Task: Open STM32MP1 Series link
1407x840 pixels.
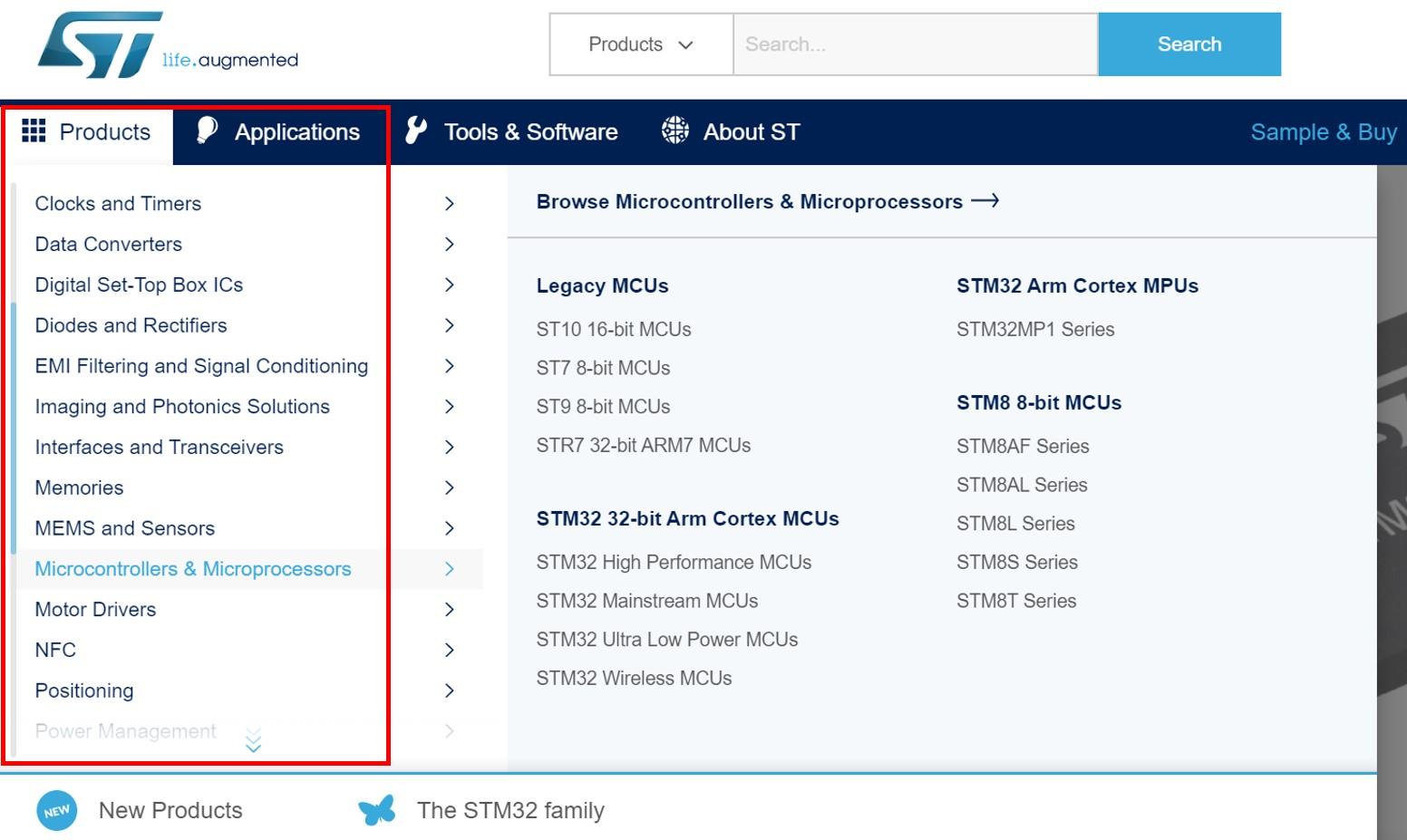Action: tap(1035, 329)
